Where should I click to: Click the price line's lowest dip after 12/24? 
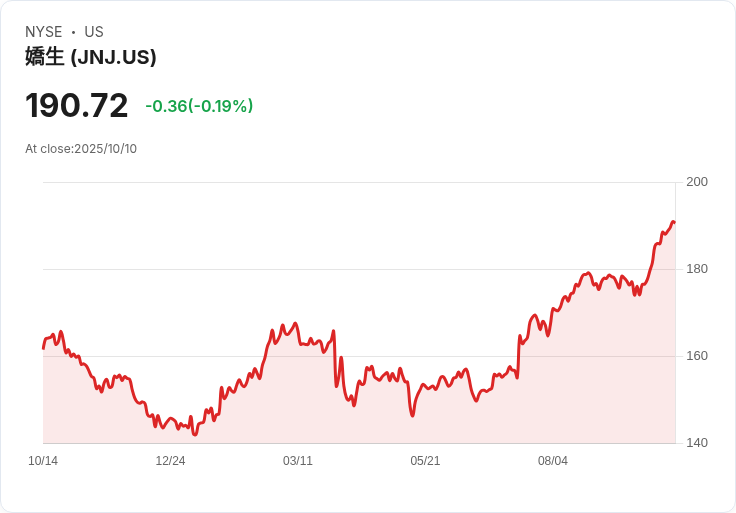tap(195, 435)
